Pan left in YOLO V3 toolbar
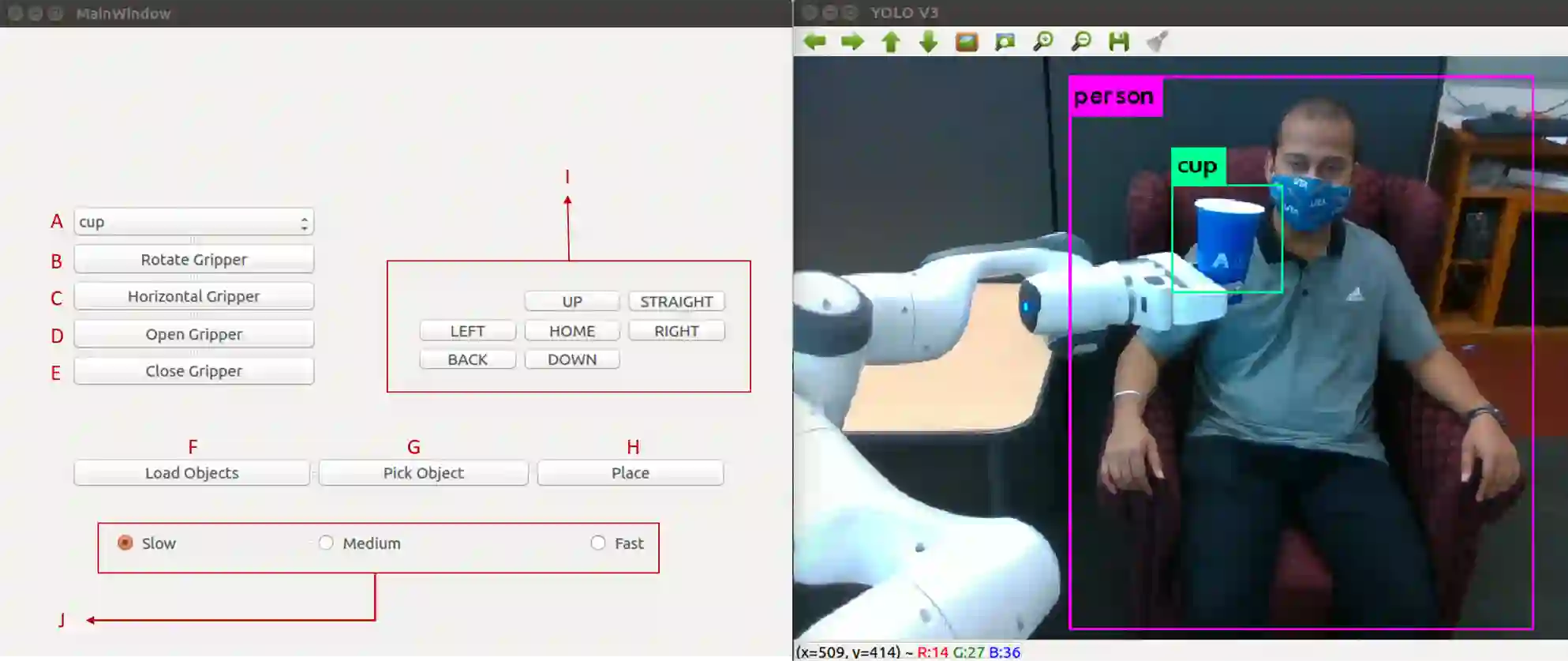This screenshot has height=661, width=1568. (x=814, y=41)
